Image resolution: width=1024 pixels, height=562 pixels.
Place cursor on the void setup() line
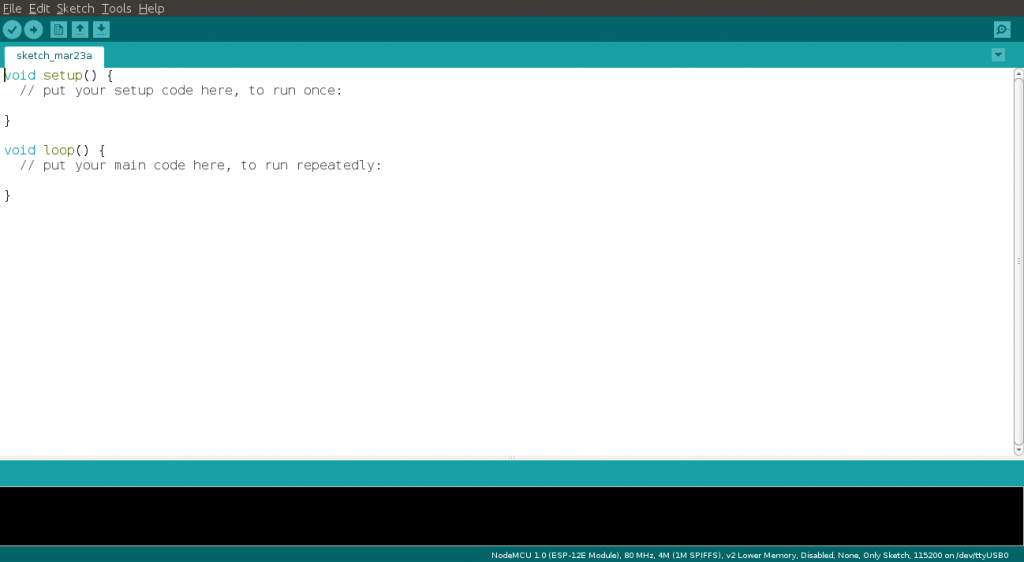click(x=59, y=75)
